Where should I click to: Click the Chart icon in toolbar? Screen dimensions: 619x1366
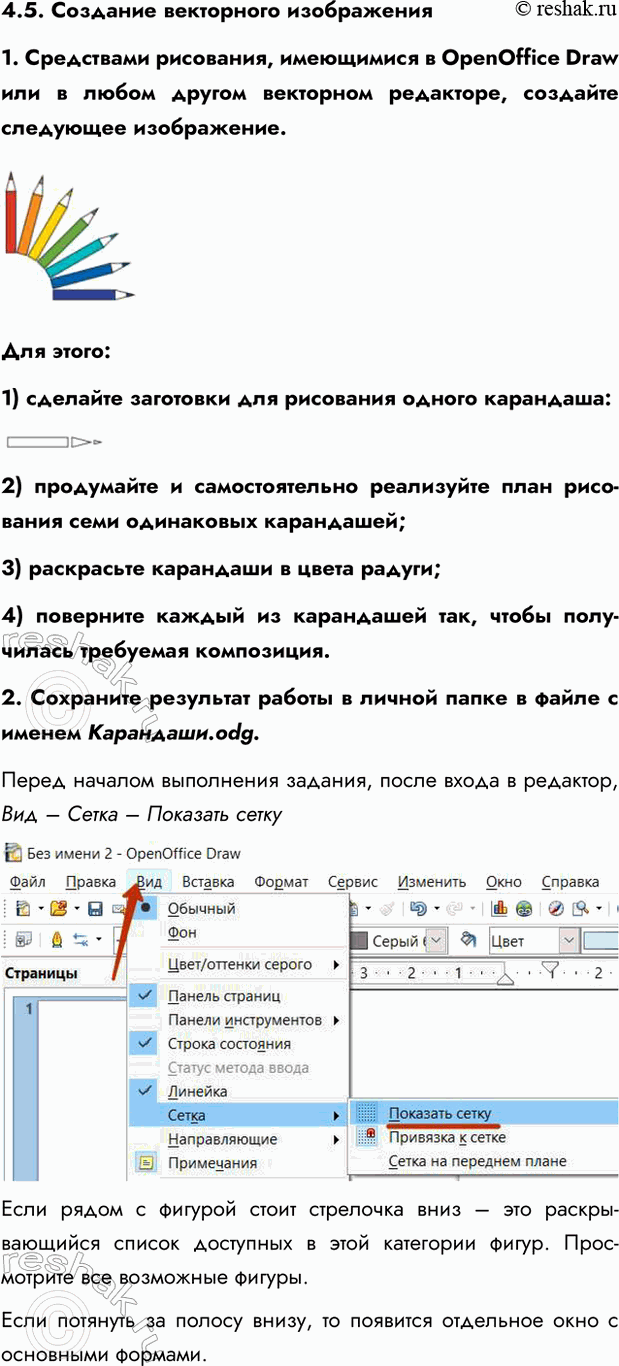499,909
